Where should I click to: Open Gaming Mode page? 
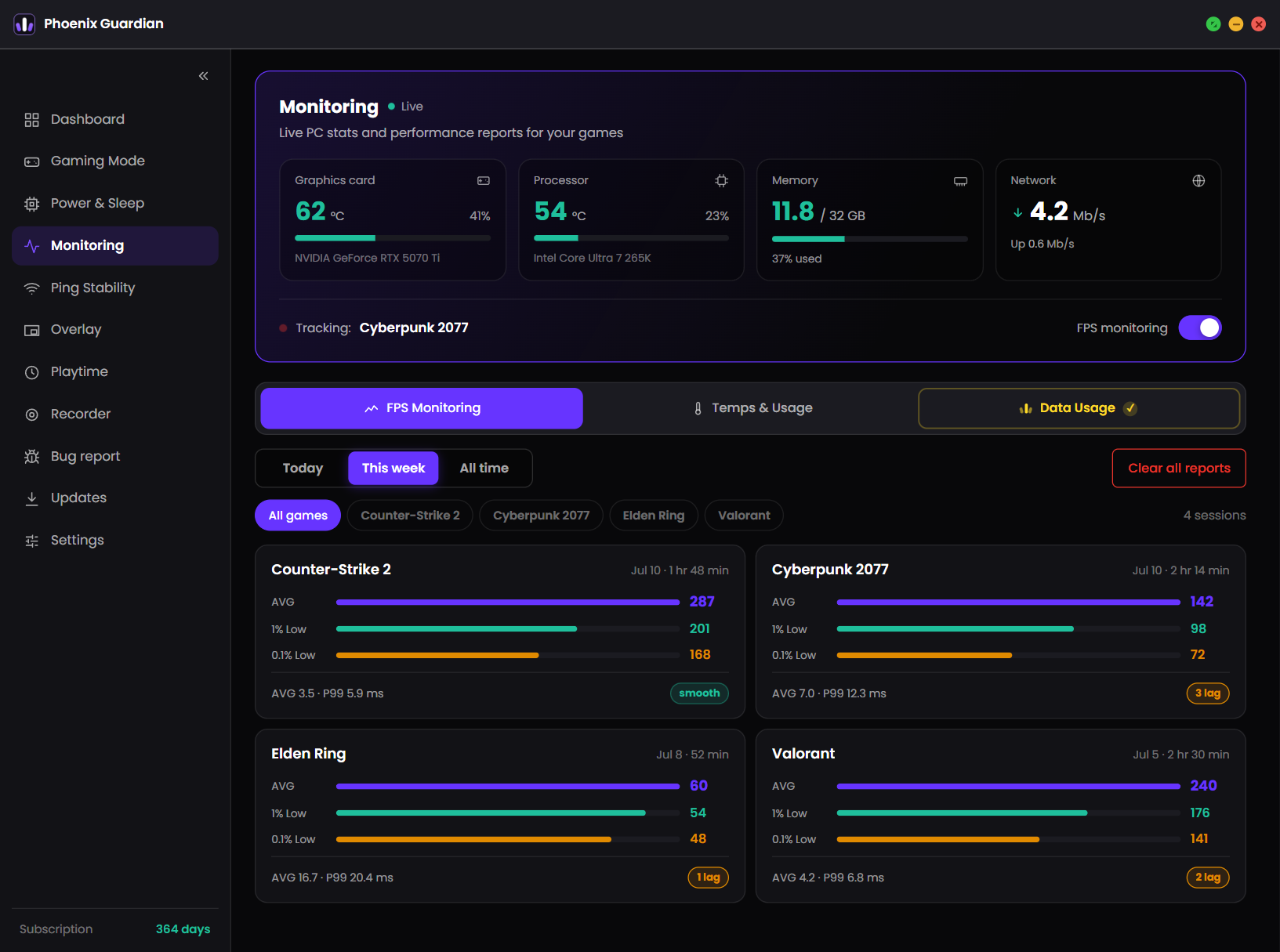click(x=115, y=161)
